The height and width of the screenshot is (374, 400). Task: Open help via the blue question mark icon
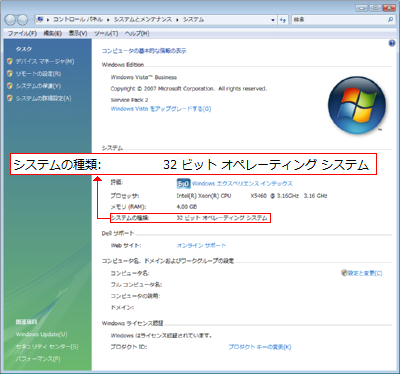pos(392,43)
